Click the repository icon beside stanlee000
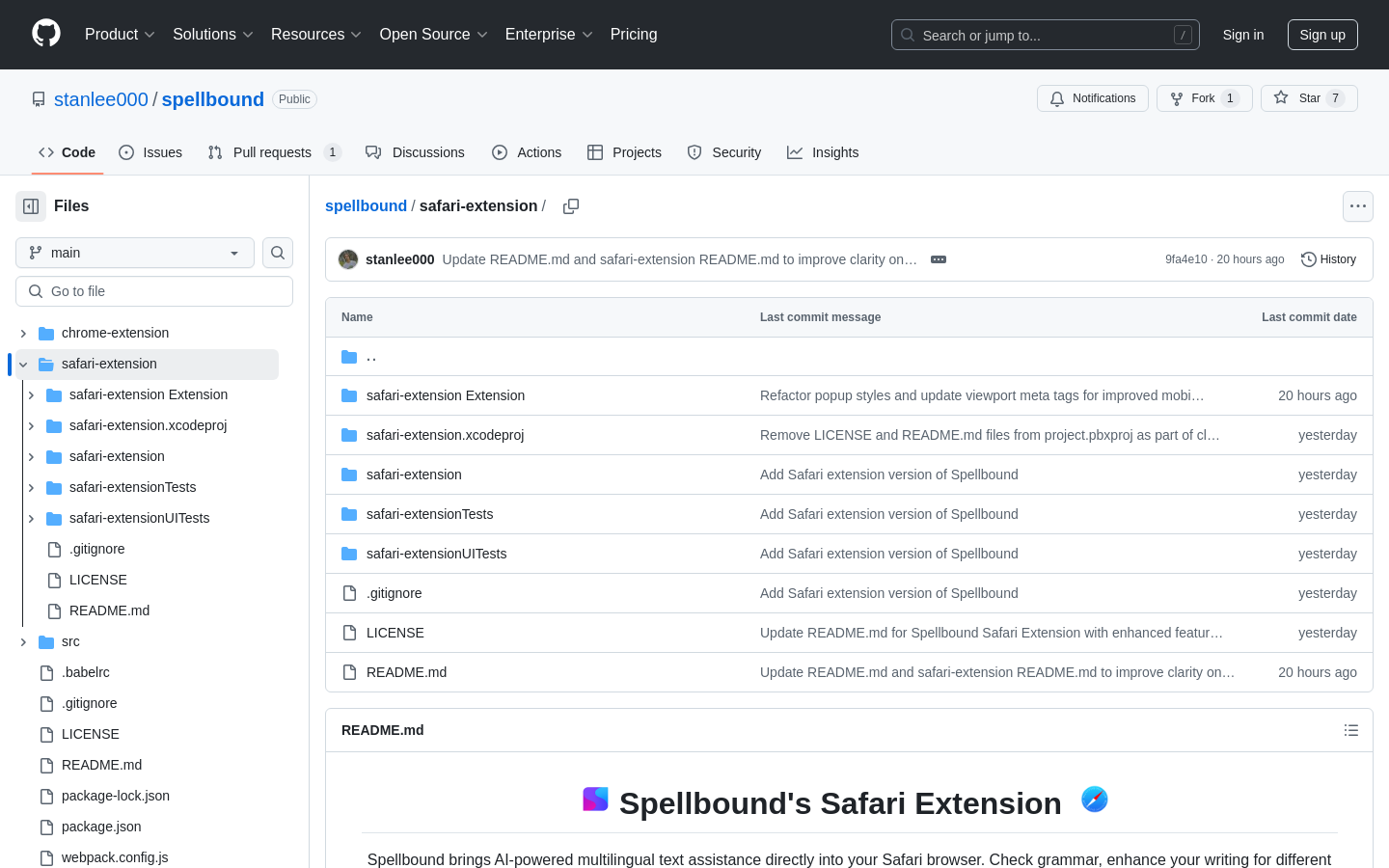Viewport: 1389px width, 868px height. click(39, 99)
